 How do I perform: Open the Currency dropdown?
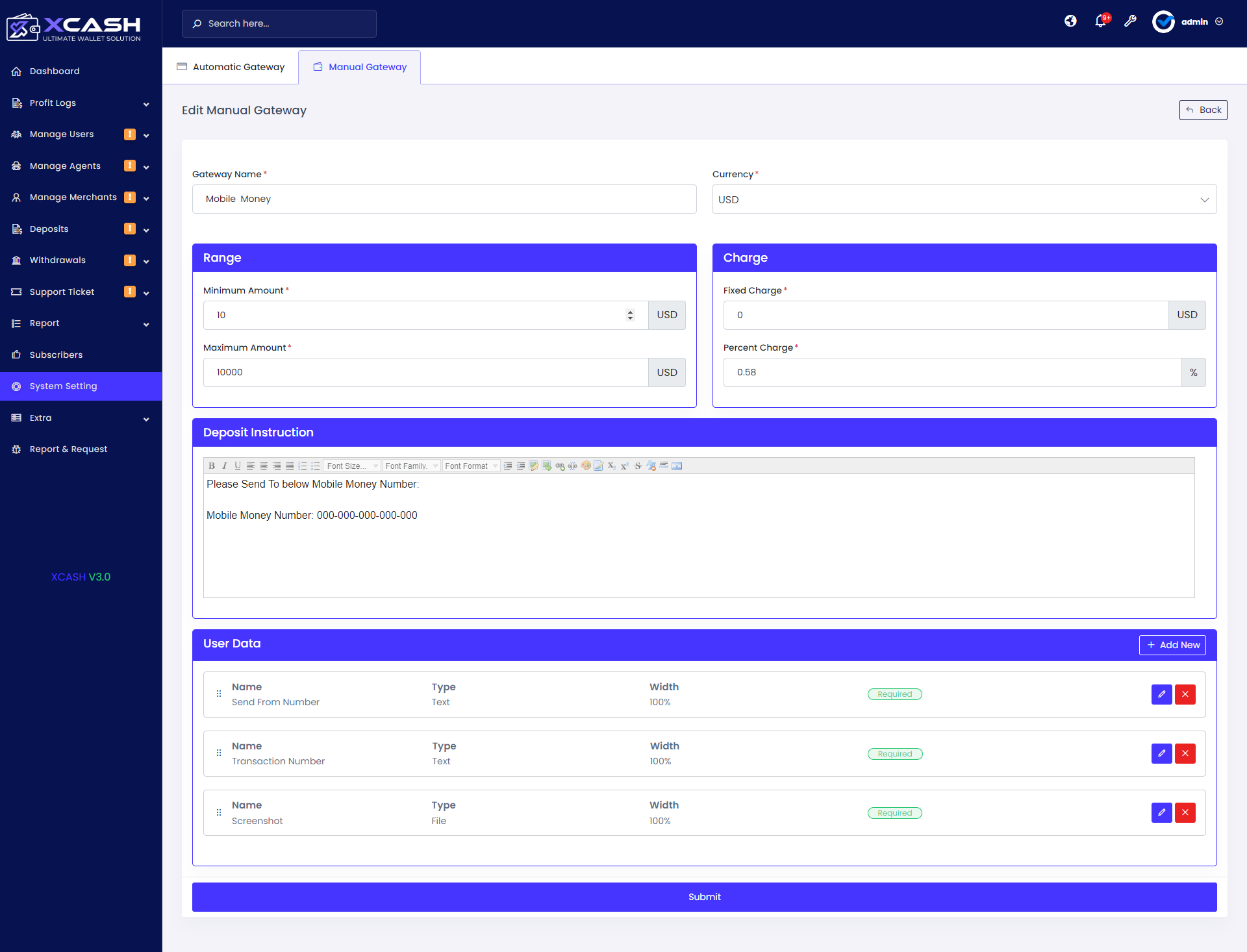964,199
